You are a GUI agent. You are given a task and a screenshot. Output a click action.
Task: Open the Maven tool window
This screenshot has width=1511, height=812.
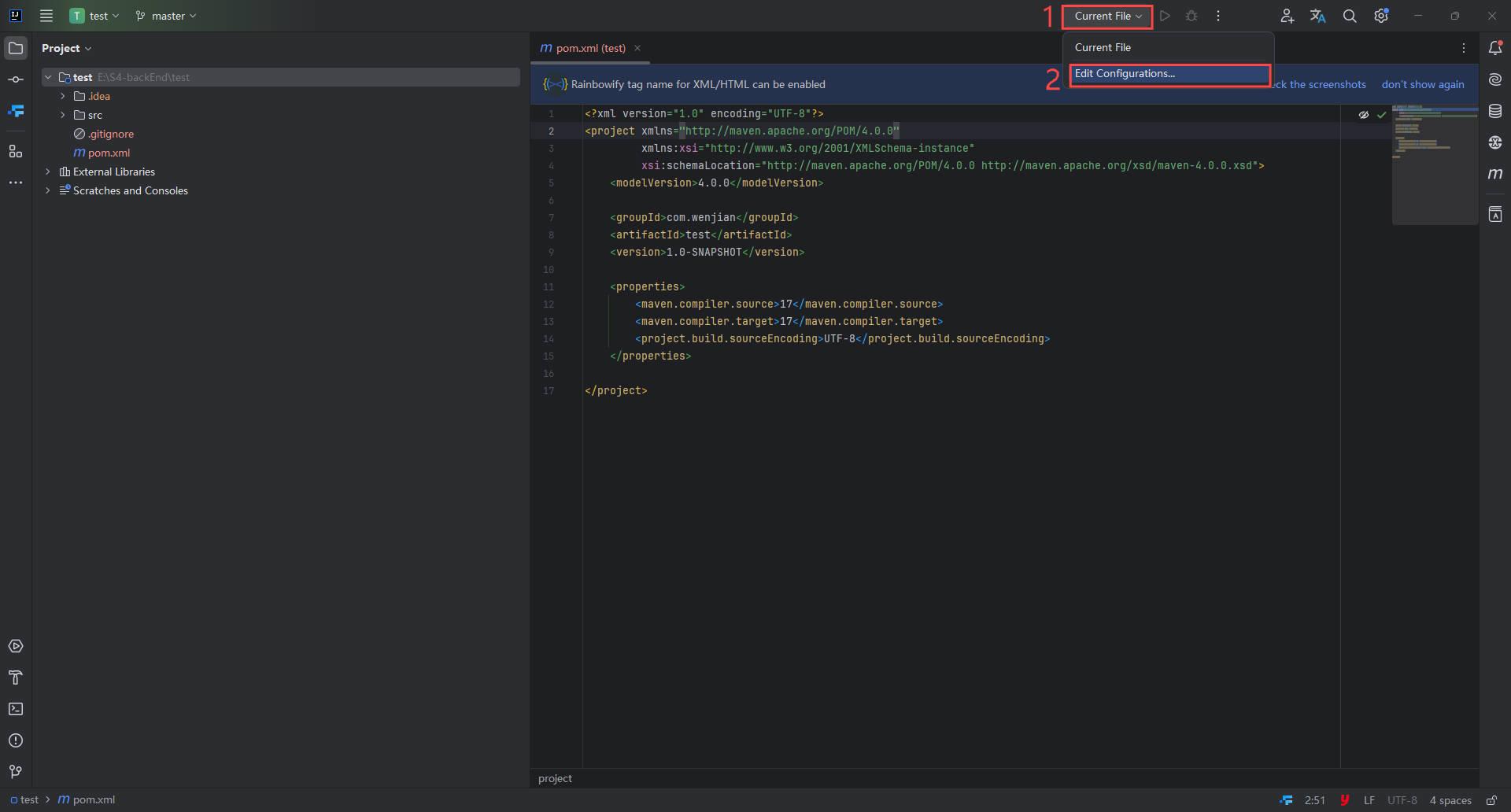pyautogui.click(x=1496, y=174)
